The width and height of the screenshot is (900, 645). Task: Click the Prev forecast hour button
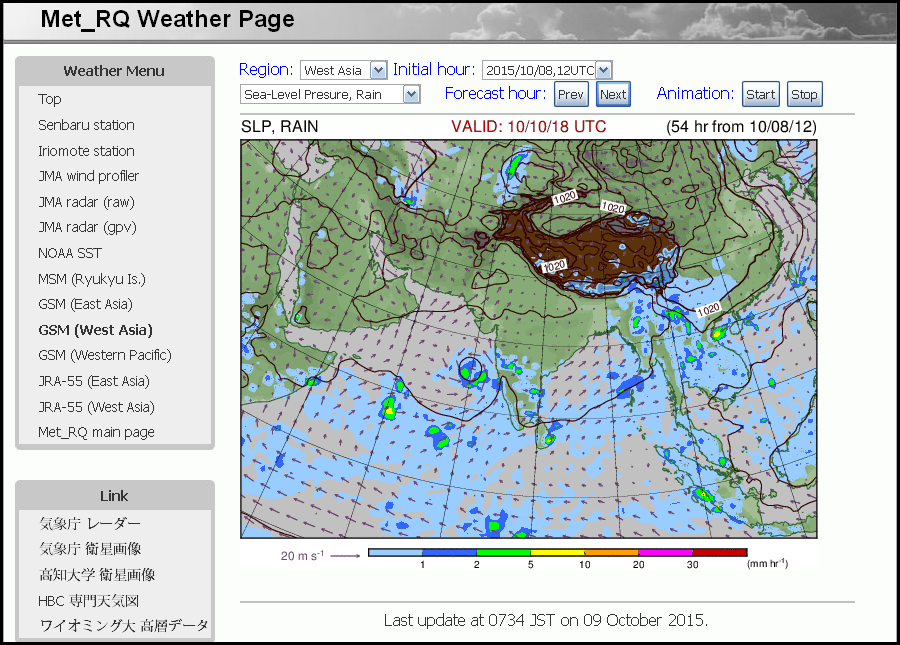click(571, 94)
